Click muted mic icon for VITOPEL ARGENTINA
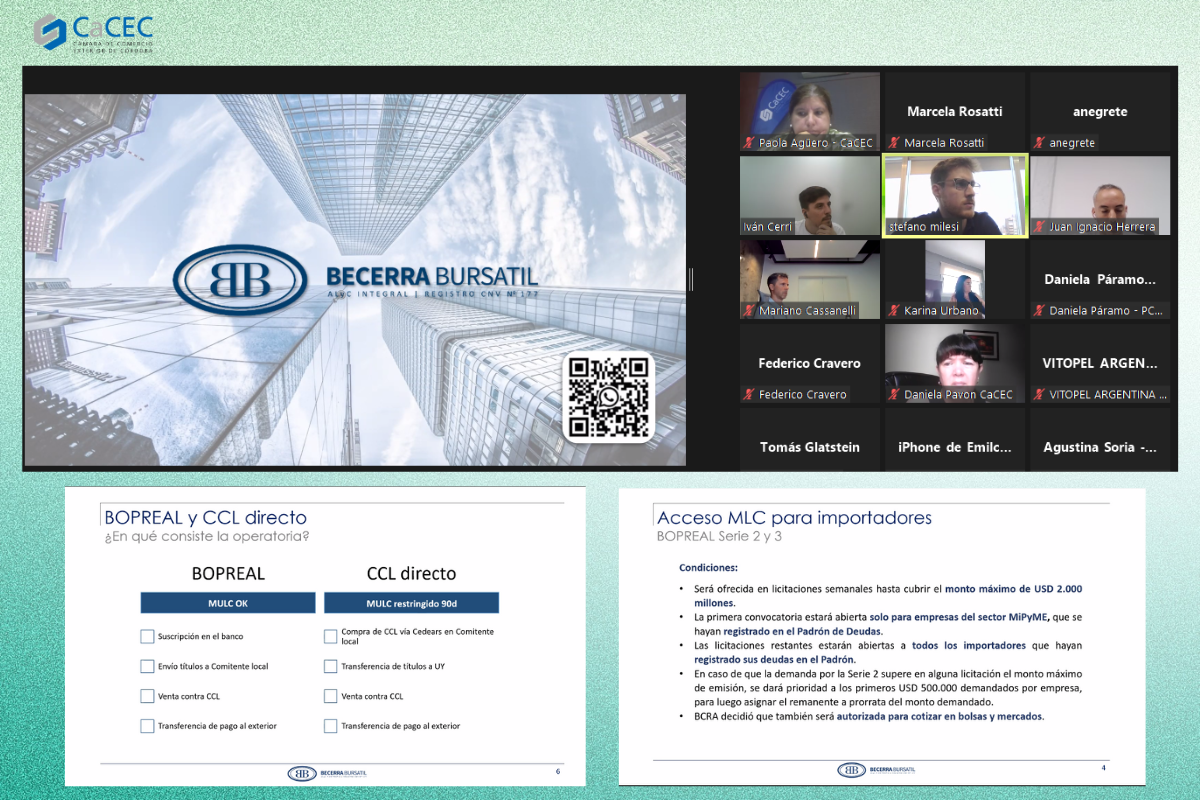The height and width of the screenshot is (800, 1200). point(1039,395)
